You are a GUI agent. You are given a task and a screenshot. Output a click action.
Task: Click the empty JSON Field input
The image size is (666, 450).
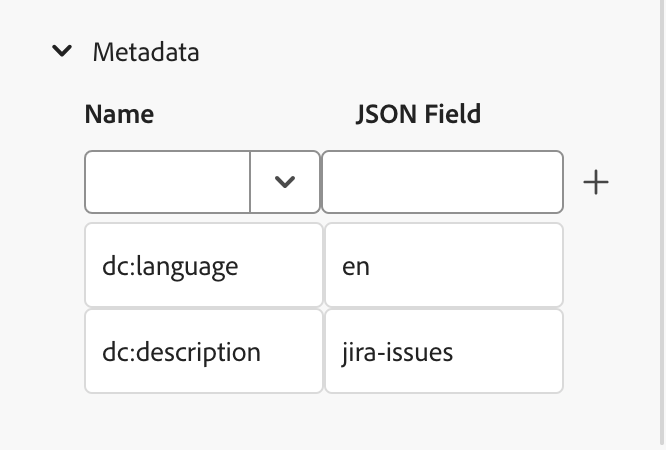442,182
